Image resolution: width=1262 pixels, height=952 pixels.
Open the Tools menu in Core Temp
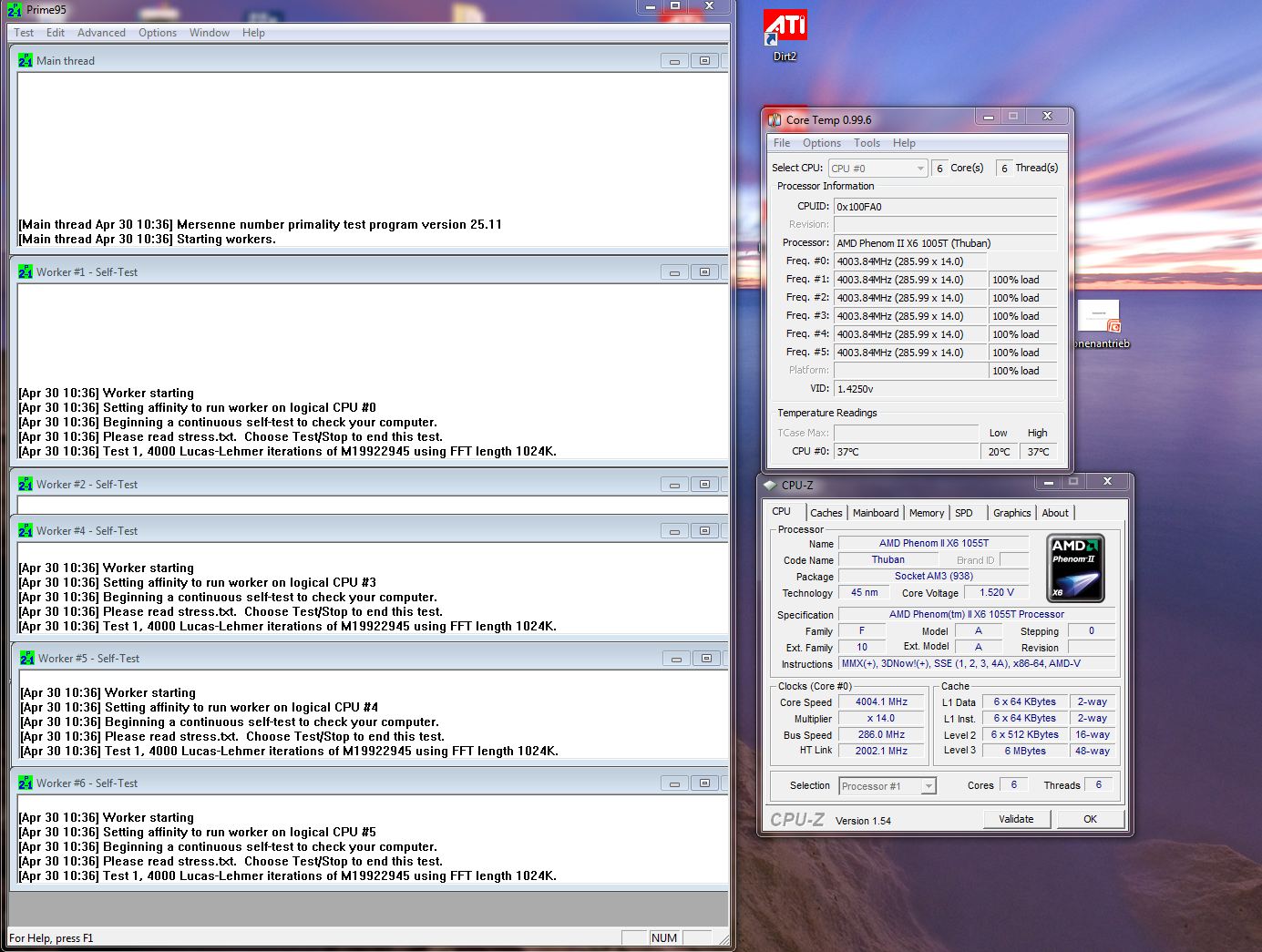[867, 143]
